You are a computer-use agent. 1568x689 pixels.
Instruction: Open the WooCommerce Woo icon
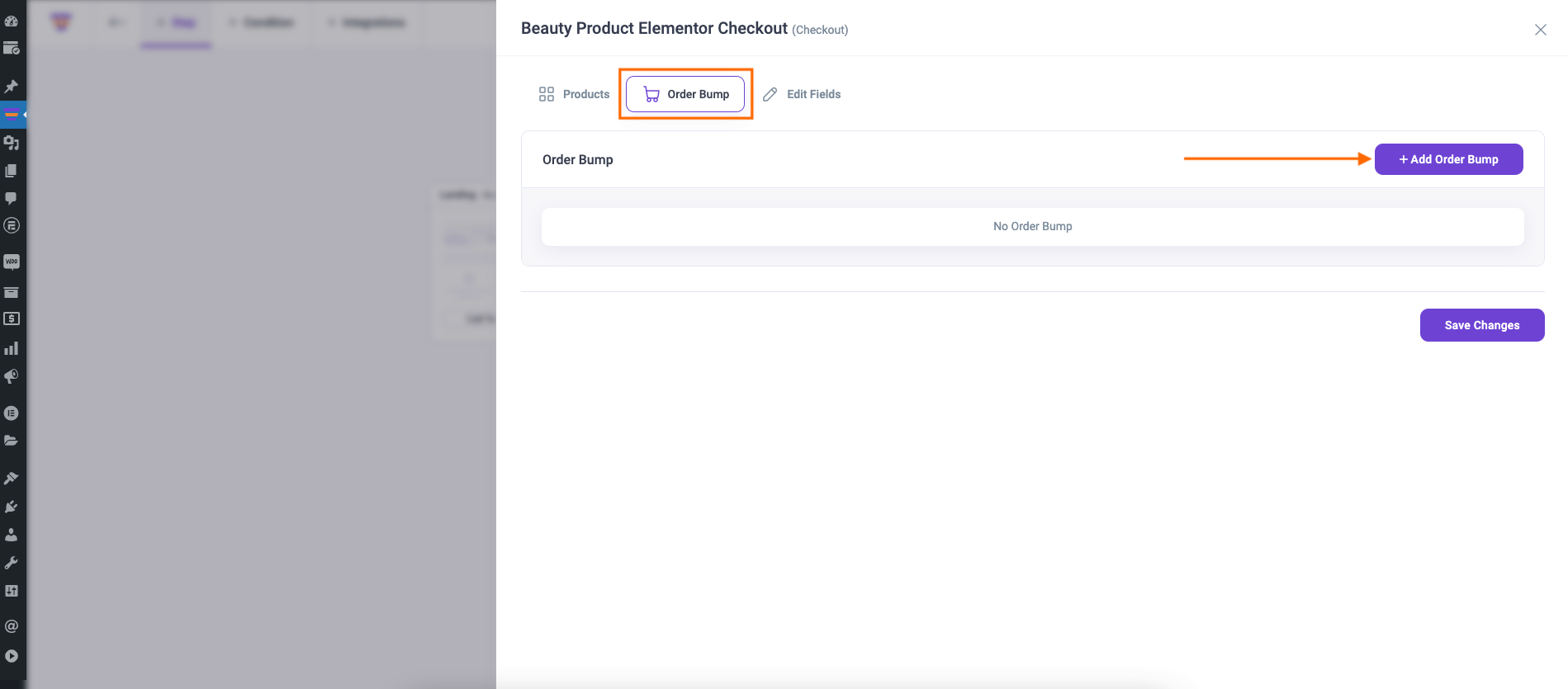click(12, 262)
